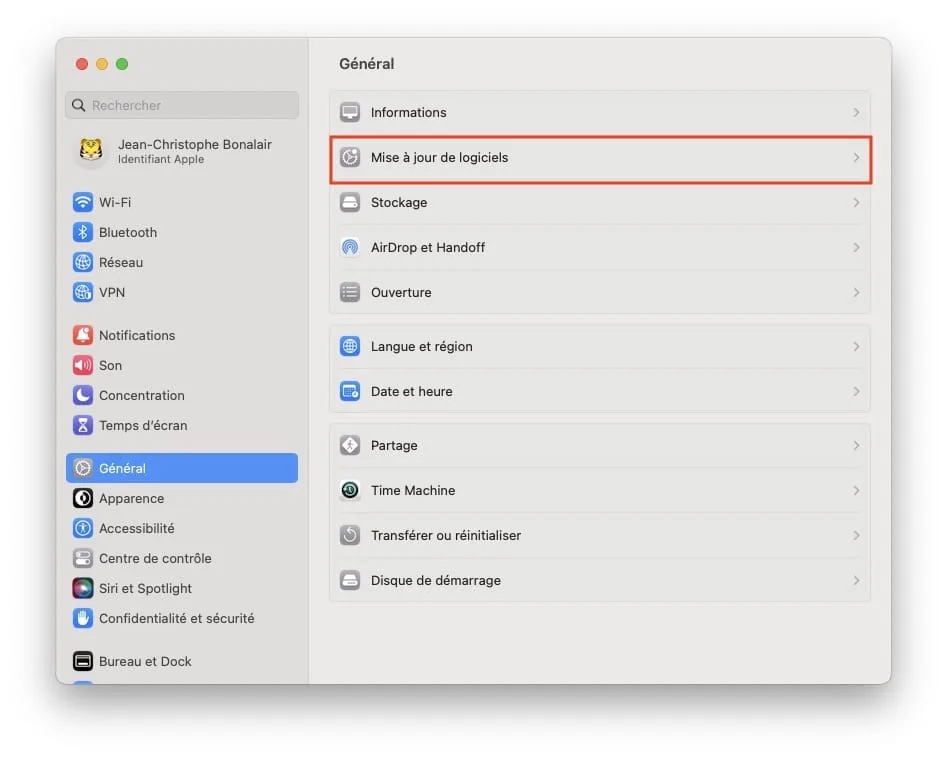Viewport: 947px width, 758px height.
Task: Click the Rechercher search field
Action: [181, 105]
